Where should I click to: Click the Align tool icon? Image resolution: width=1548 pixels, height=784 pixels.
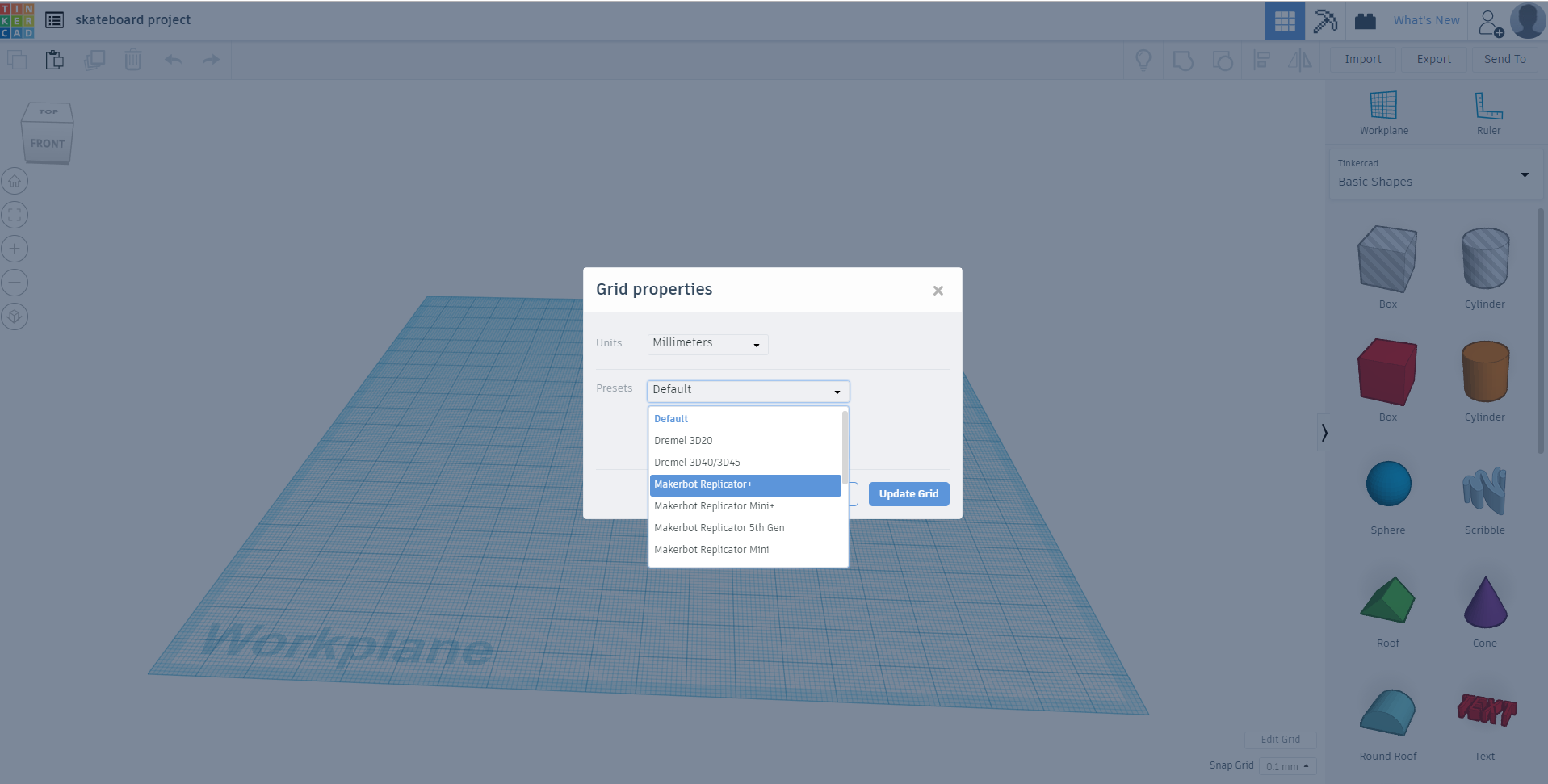pos(1261,60)
